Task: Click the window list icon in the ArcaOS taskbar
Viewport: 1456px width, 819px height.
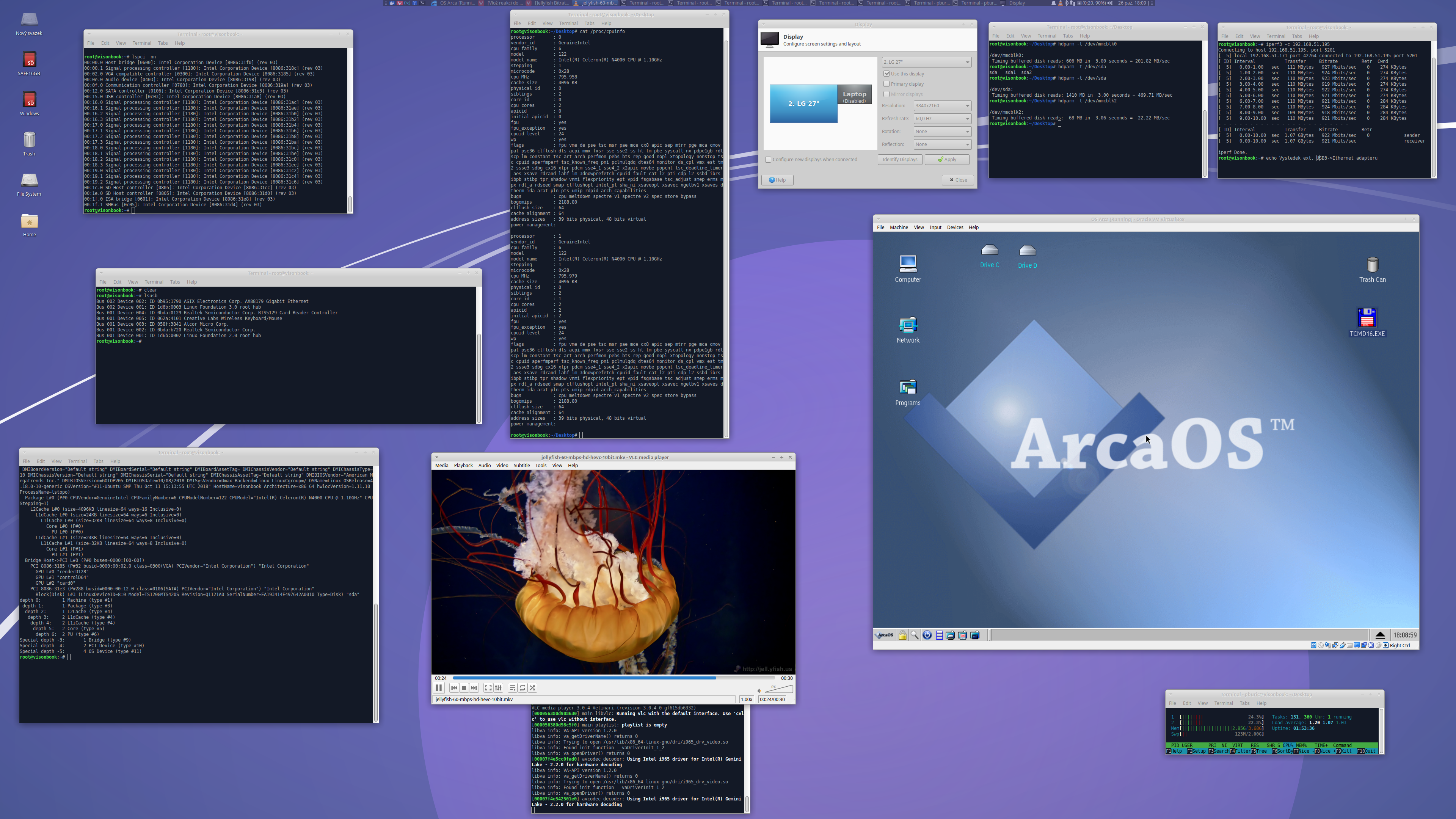Action: point(940,635)
